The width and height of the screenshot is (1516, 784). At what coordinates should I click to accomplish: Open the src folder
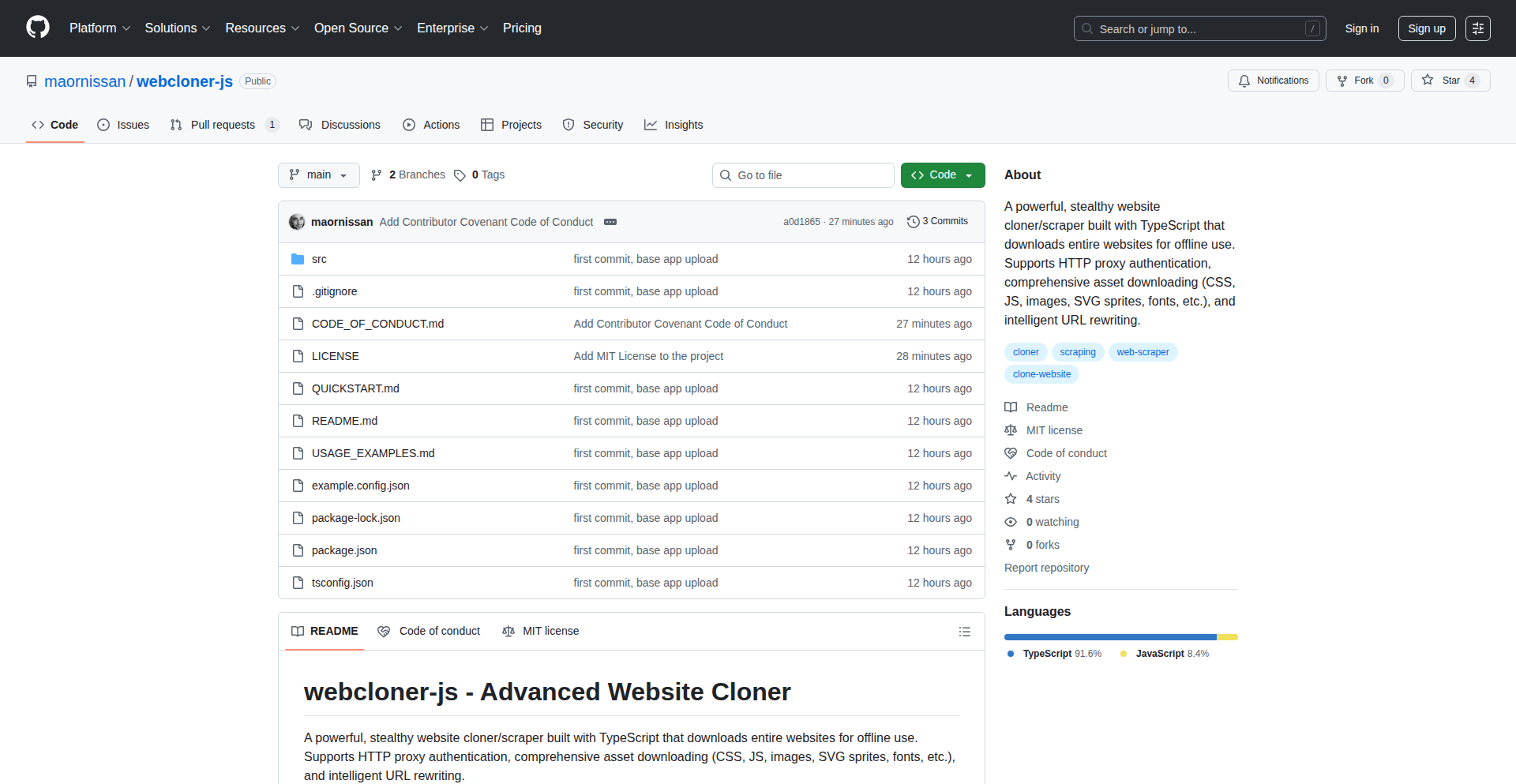[319, 258]
